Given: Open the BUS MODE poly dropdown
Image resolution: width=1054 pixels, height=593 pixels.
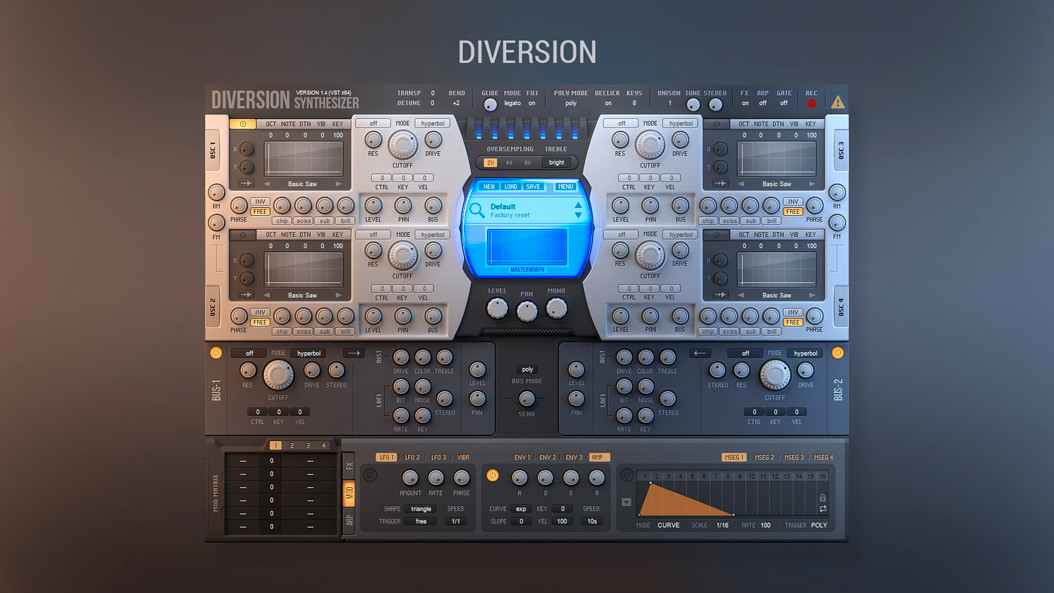Looking at the screenshot, I should [x=528, y=369].
